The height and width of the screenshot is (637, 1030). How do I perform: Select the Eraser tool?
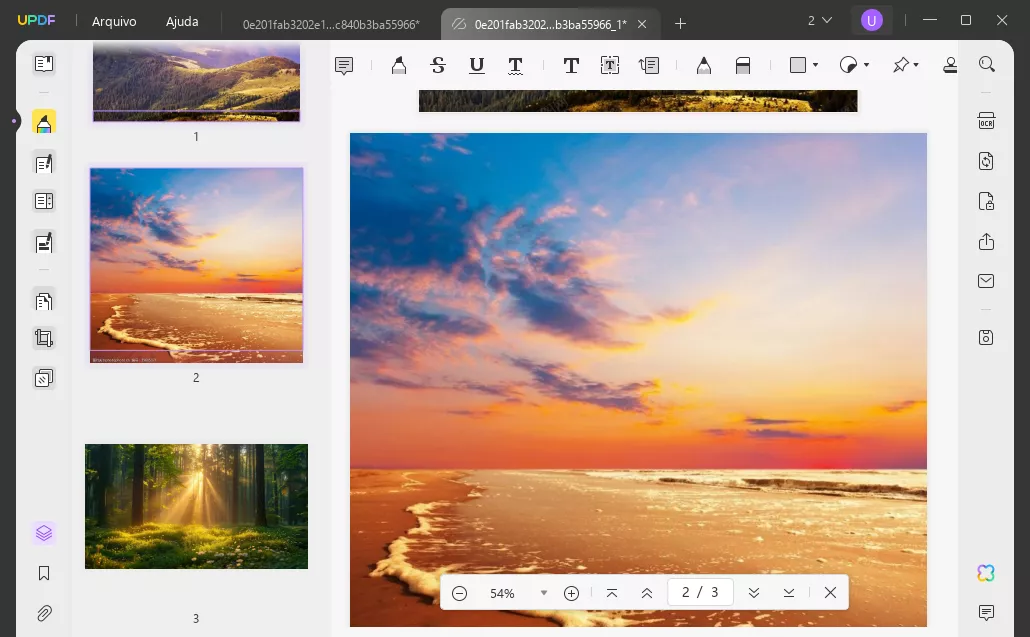(743, 65)
